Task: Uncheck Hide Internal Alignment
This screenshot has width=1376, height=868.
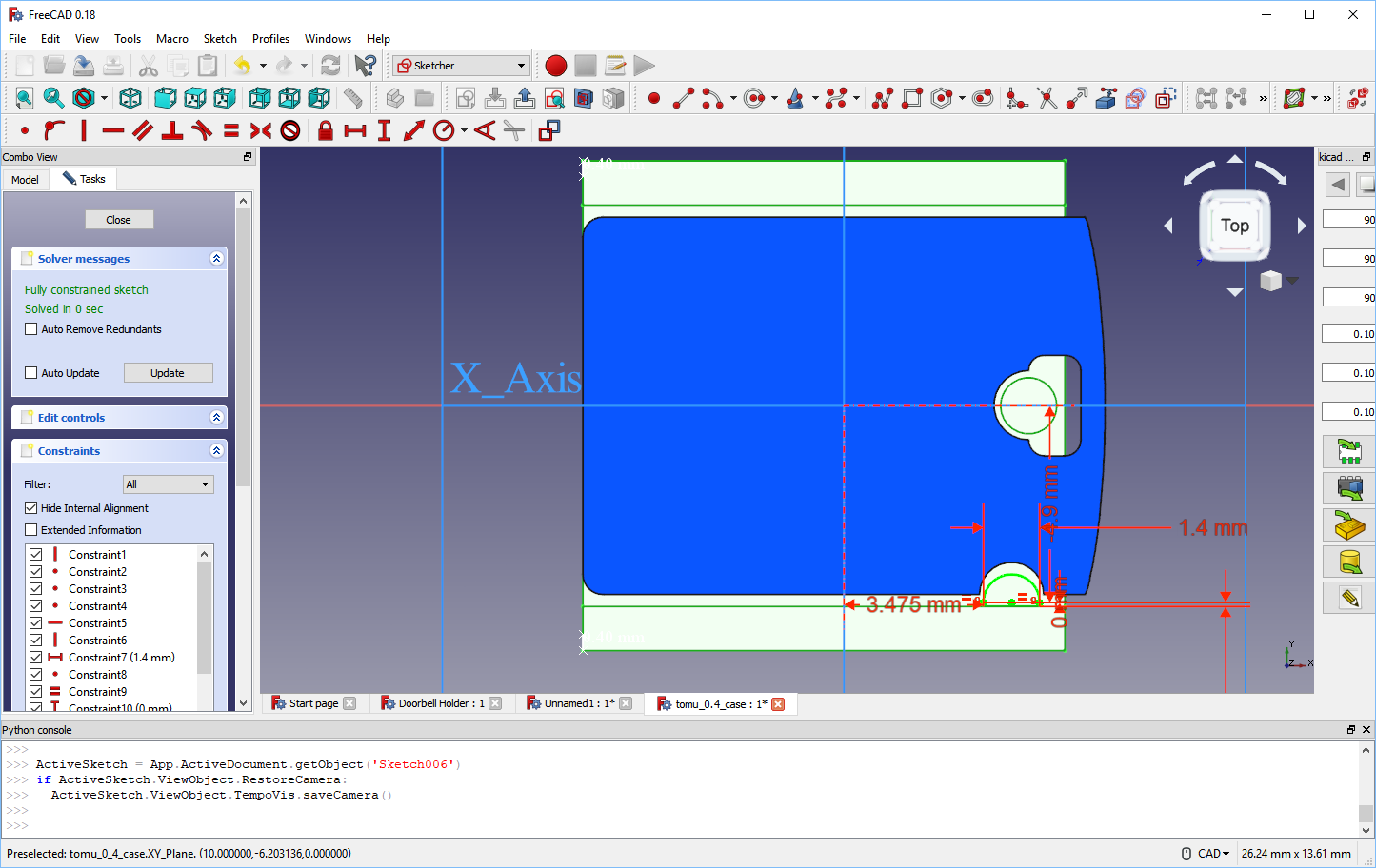Action: point(31,508)
